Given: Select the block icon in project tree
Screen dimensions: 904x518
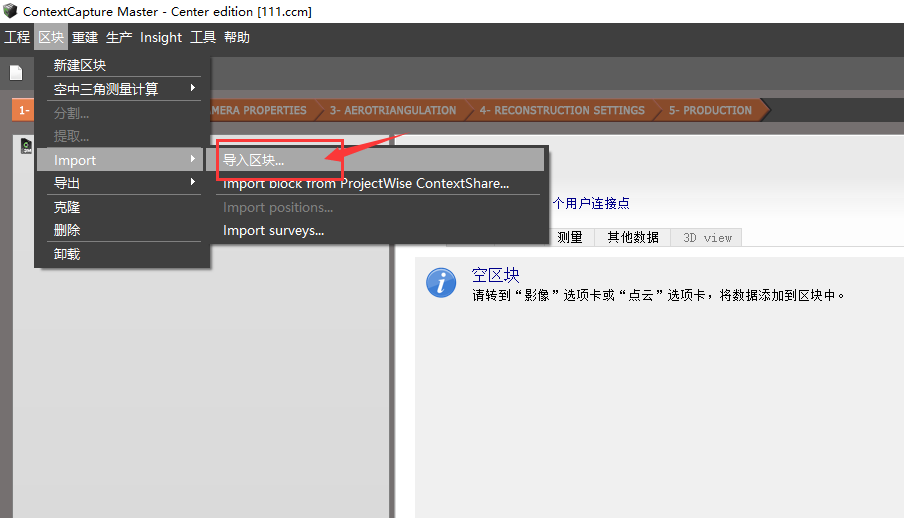Looking at the screenshot, I should (26, 146).
